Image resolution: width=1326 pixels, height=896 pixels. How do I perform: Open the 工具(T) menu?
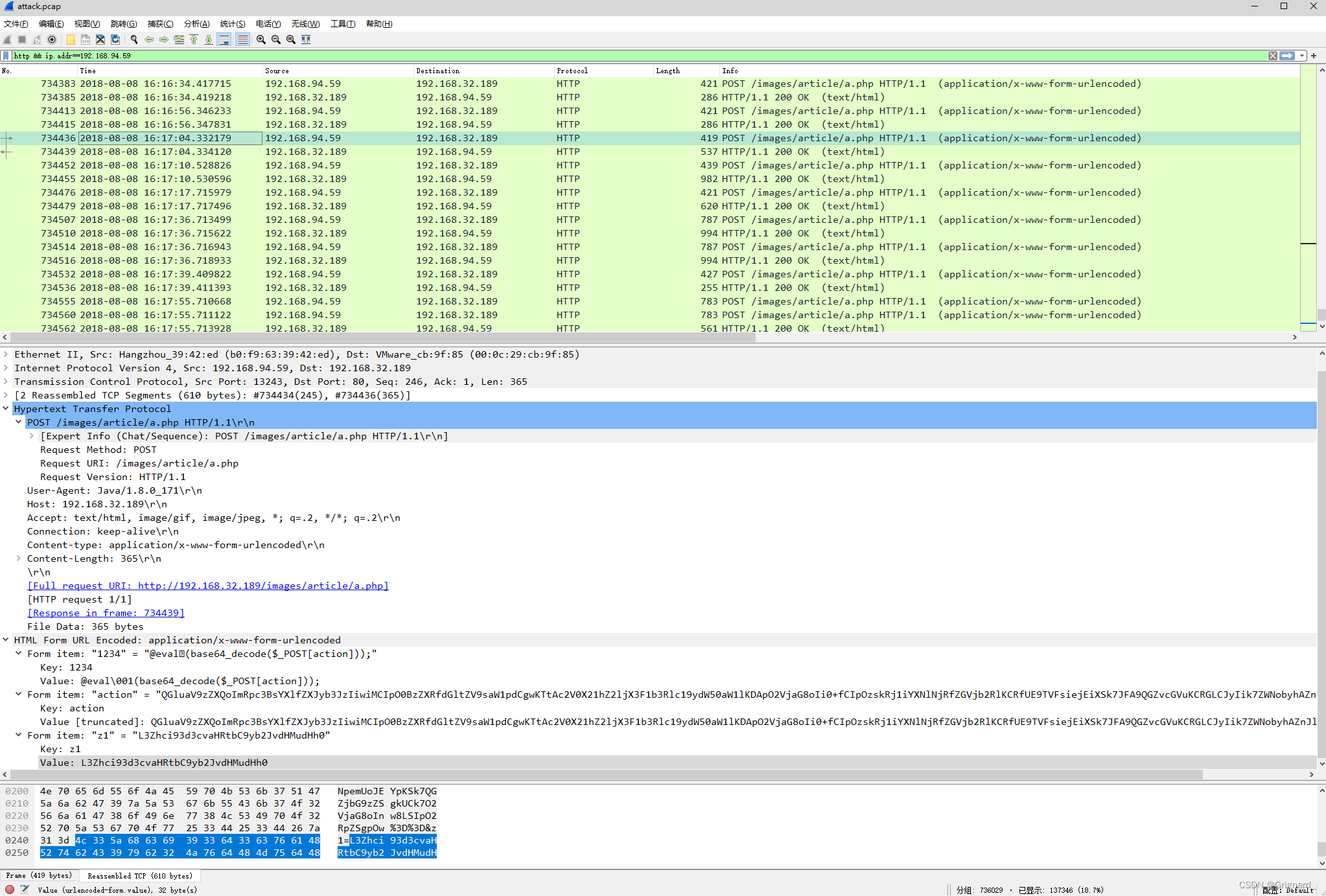click(343, 24)
